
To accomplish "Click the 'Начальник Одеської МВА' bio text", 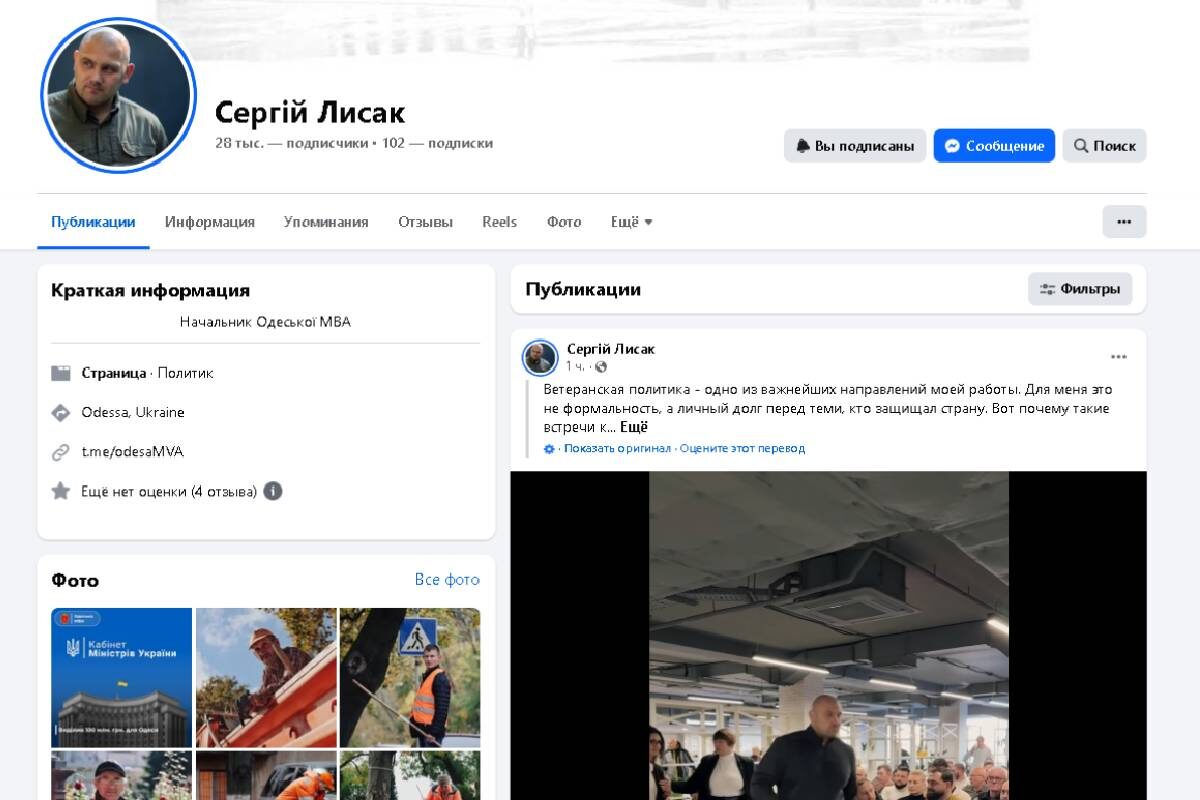I will coord(265,322).
